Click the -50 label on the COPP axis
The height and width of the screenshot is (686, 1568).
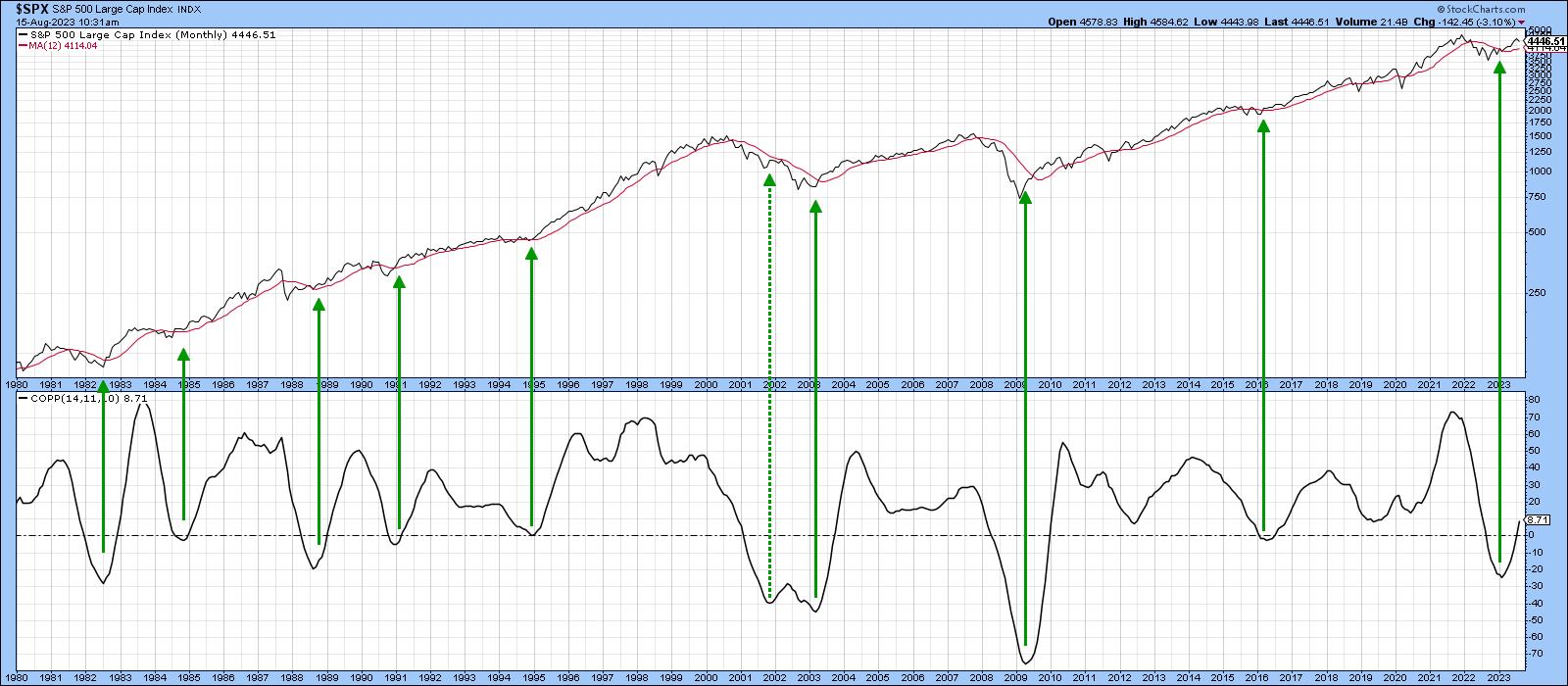[1536, 620]
